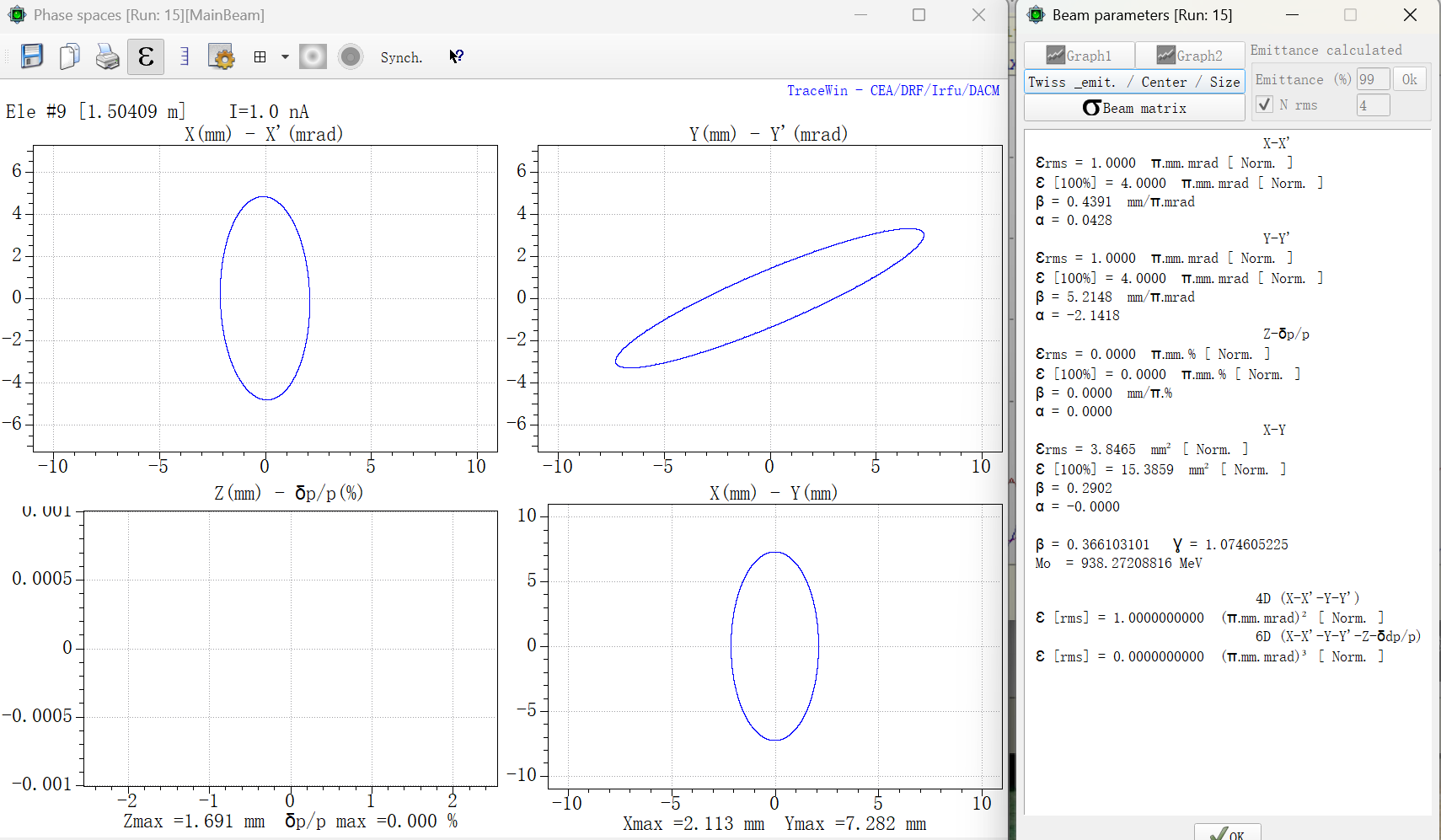
Task: Click the blue ruler scale icon
Action: [184, 56]
